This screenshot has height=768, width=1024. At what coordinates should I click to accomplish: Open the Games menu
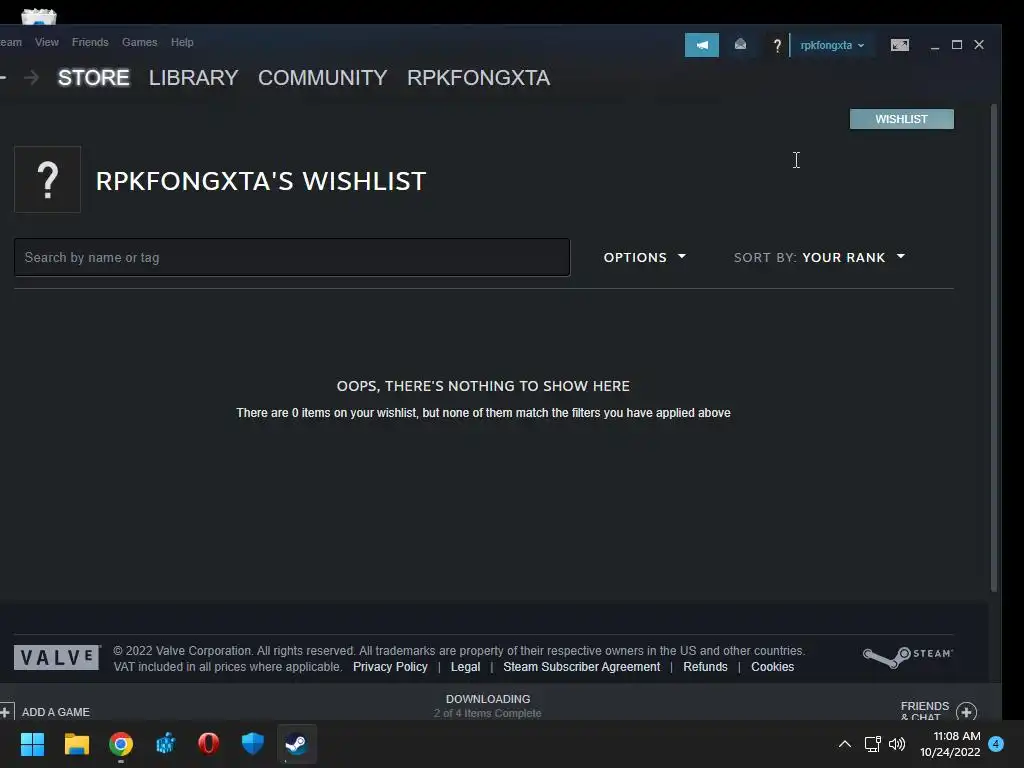140,42
